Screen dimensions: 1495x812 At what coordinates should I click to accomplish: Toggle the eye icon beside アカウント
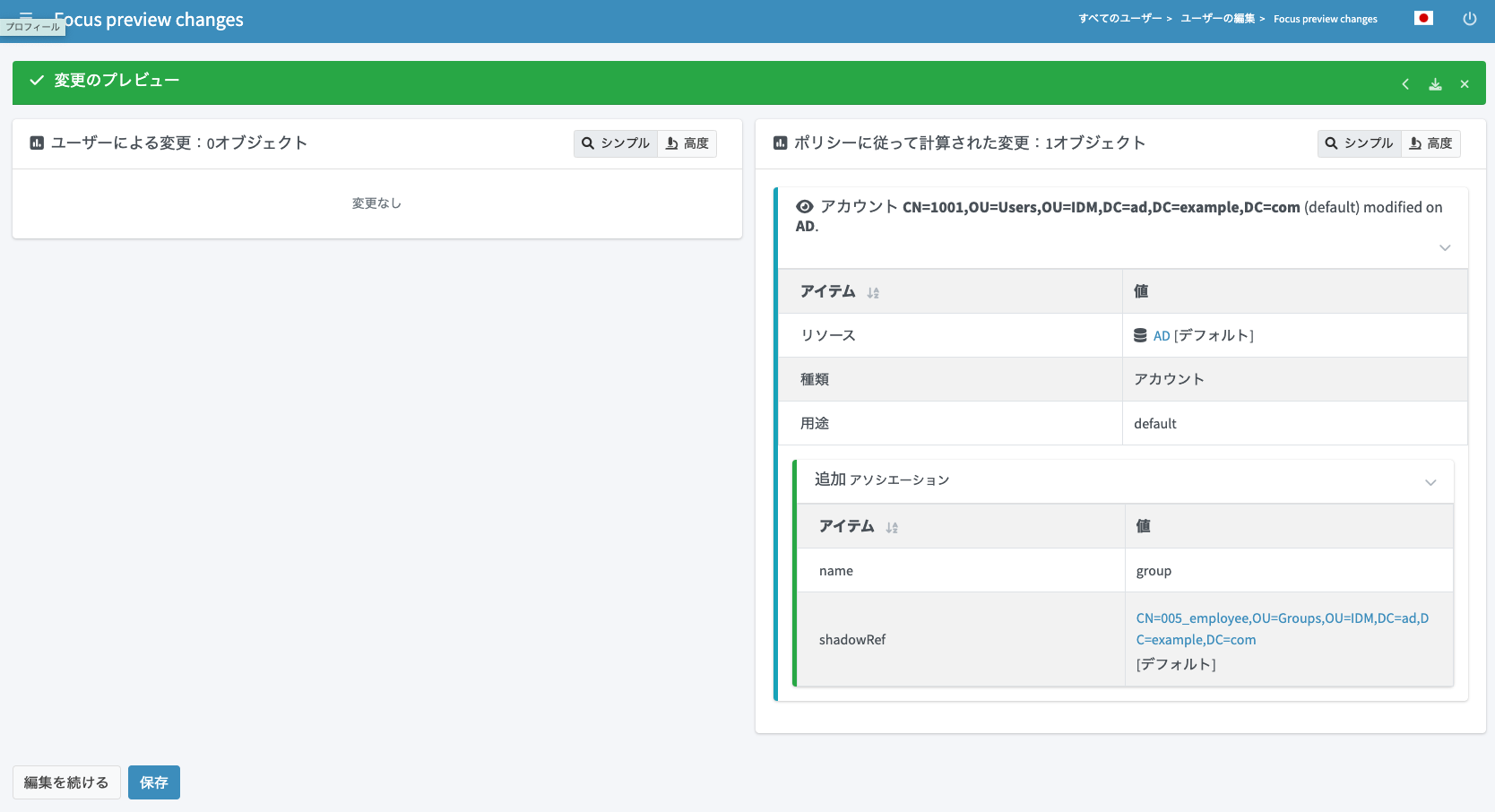(x=805, y=207)
